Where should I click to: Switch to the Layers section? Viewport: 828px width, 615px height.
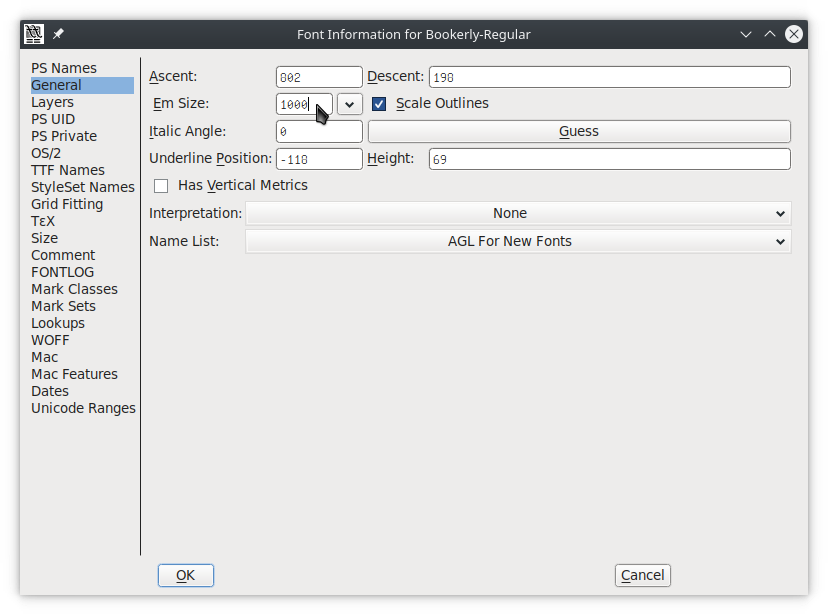pos(52,102)
